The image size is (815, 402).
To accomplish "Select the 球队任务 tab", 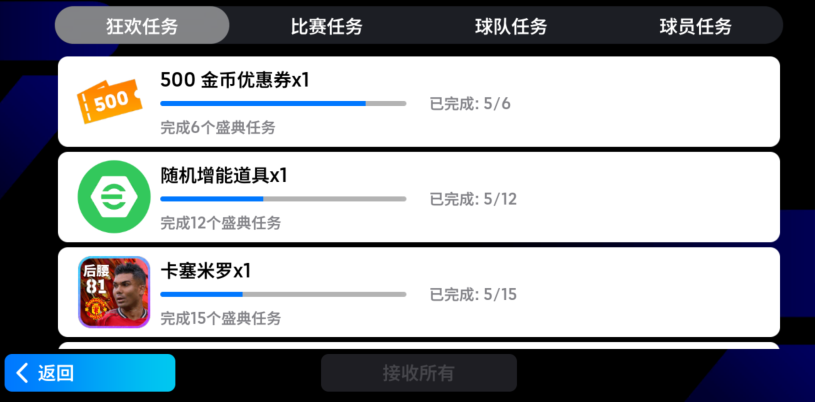I will (511, 26).
